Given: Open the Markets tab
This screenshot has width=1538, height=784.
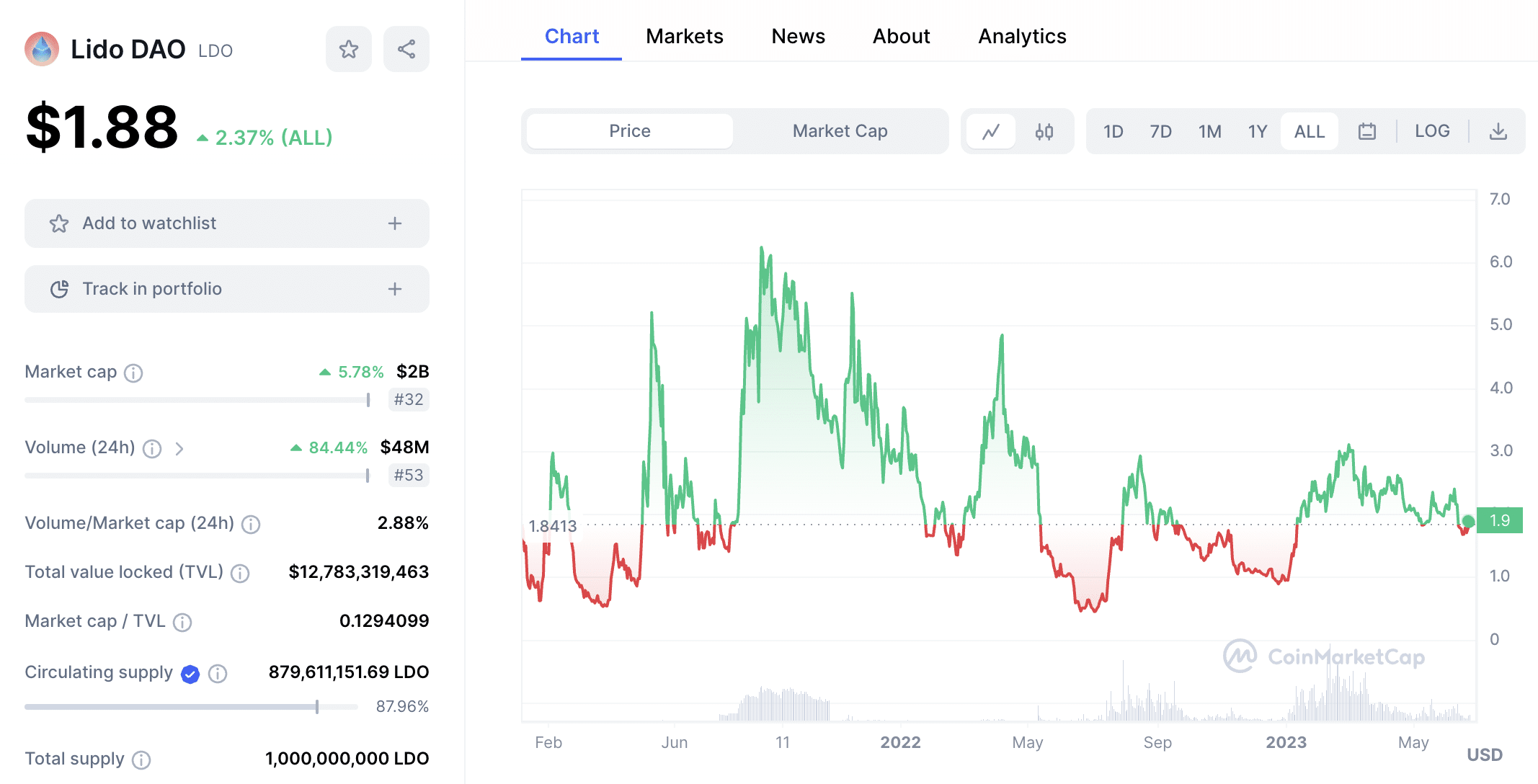Looking at the screenshot, I should [x=684, y=36].
